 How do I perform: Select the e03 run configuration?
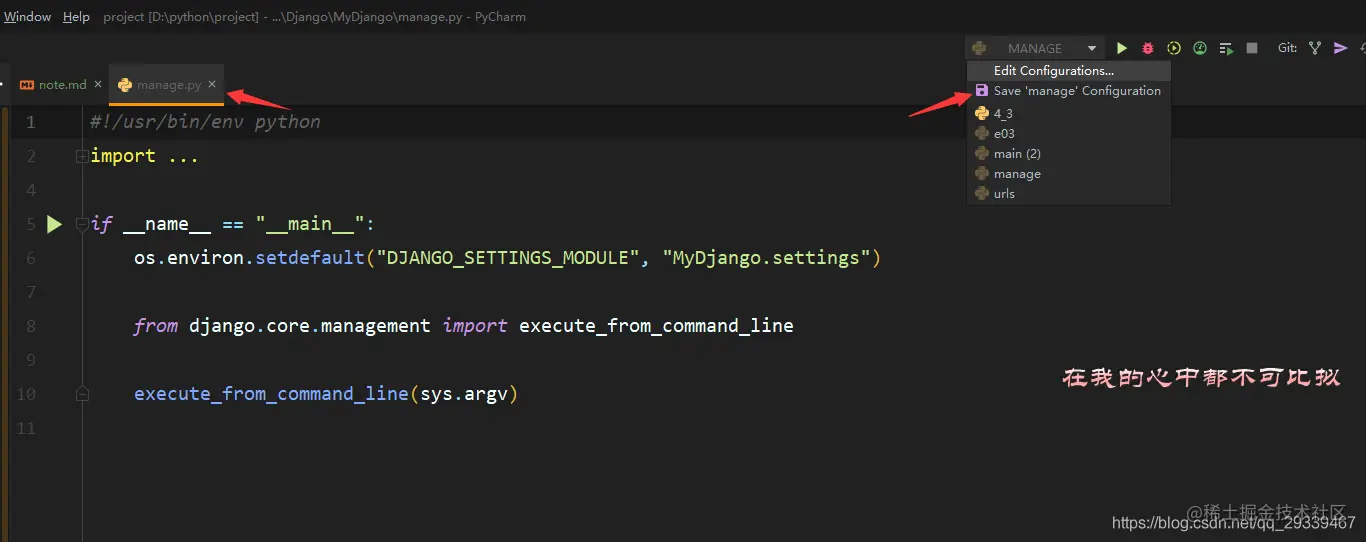[x=1068, y=134]
